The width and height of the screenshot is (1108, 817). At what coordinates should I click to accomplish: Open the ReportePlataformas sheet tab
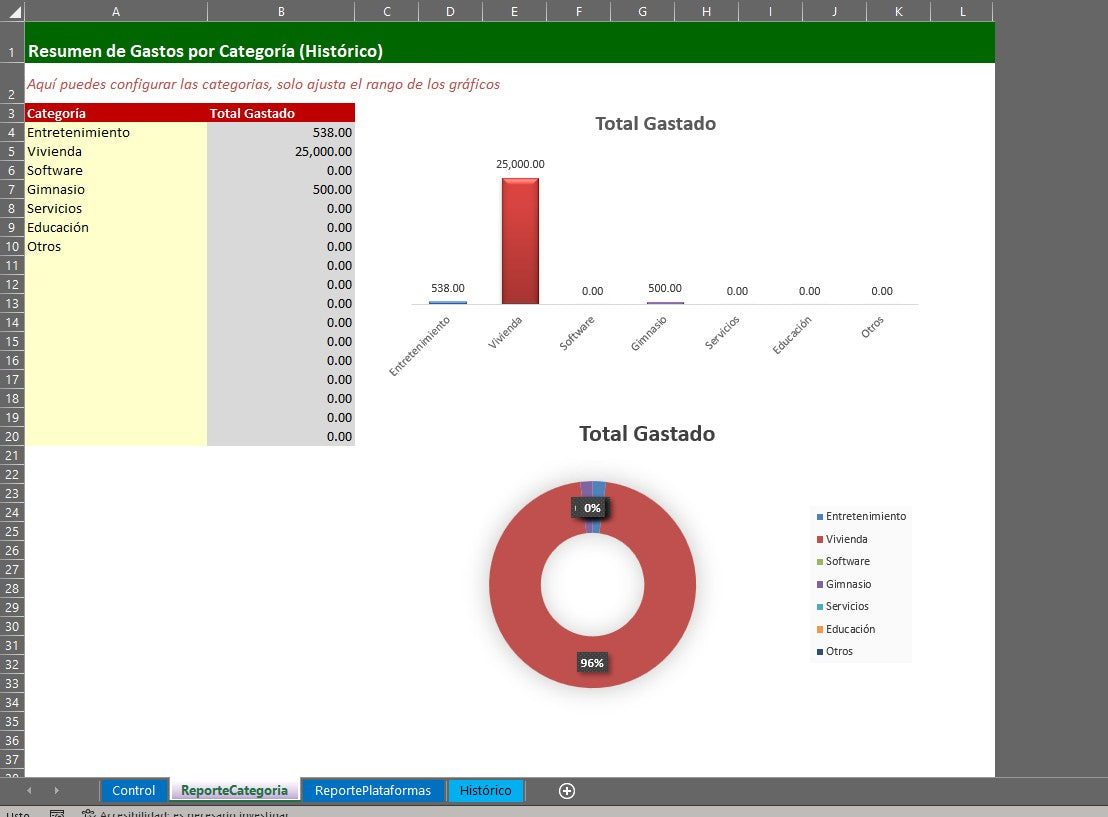tap(372, 790)
